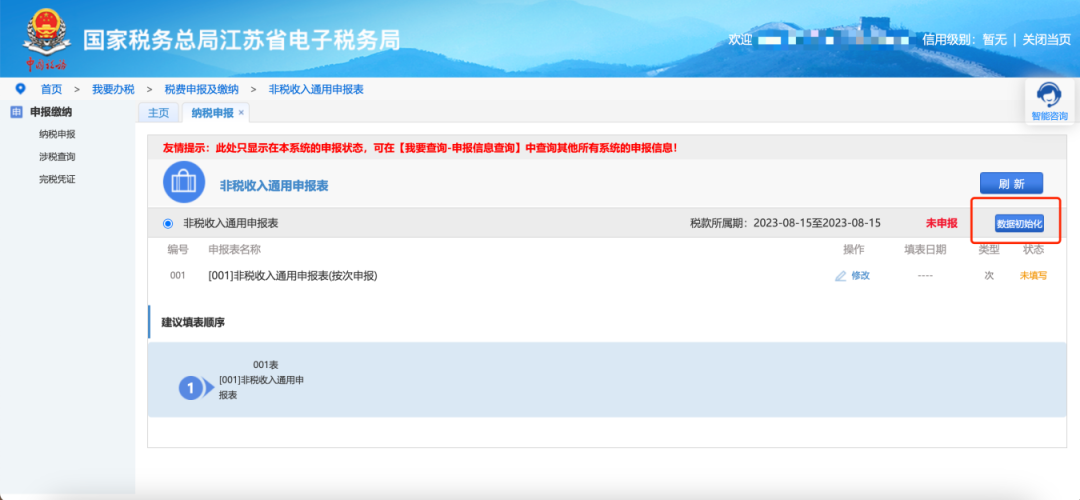Screen dimensions: 1080x500
Task: Click the 数据初始化 button
Action: click(x=1019, y=224)
